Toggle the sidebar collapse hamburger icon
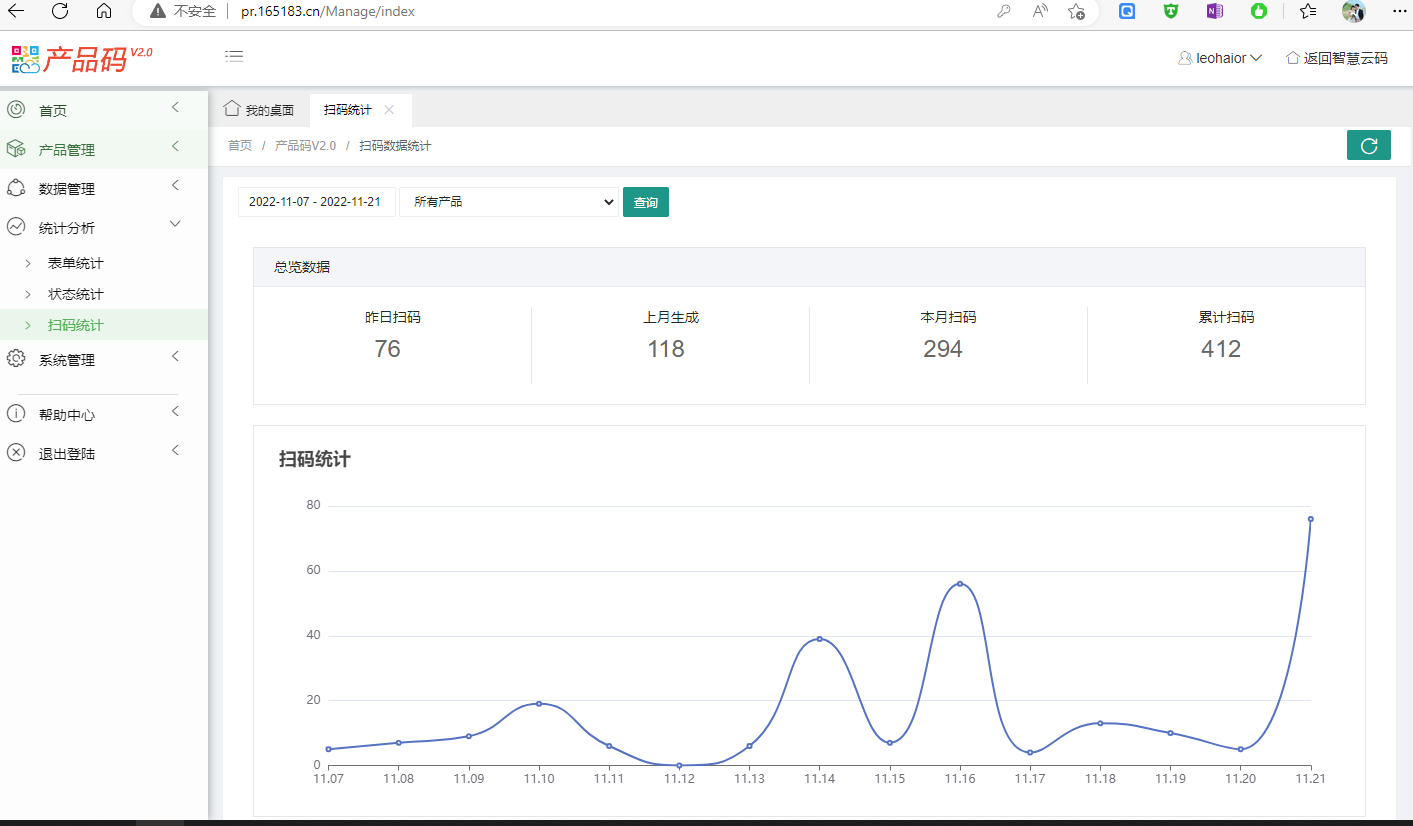Viewport: 1413px width, 826px height. 234,57
